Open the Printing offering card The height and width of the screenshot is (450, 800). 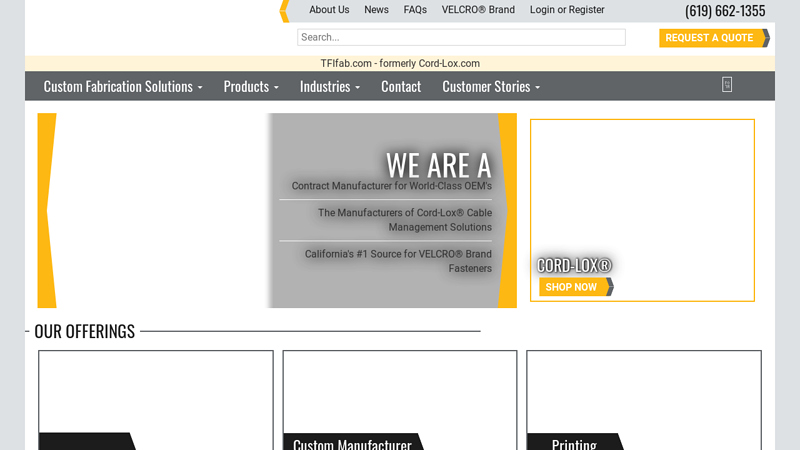point(644,400)
